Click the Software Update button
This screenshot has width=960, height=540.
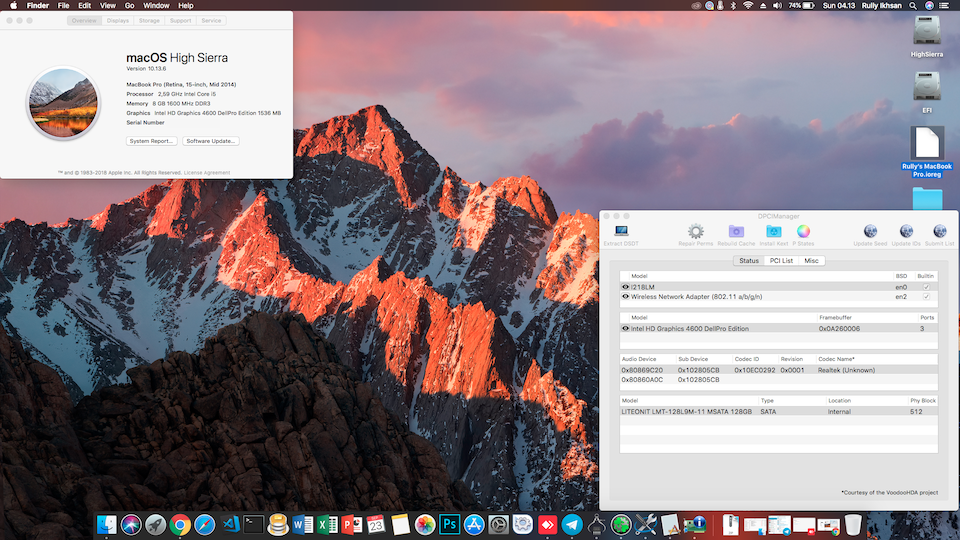(x=211, y=141)
